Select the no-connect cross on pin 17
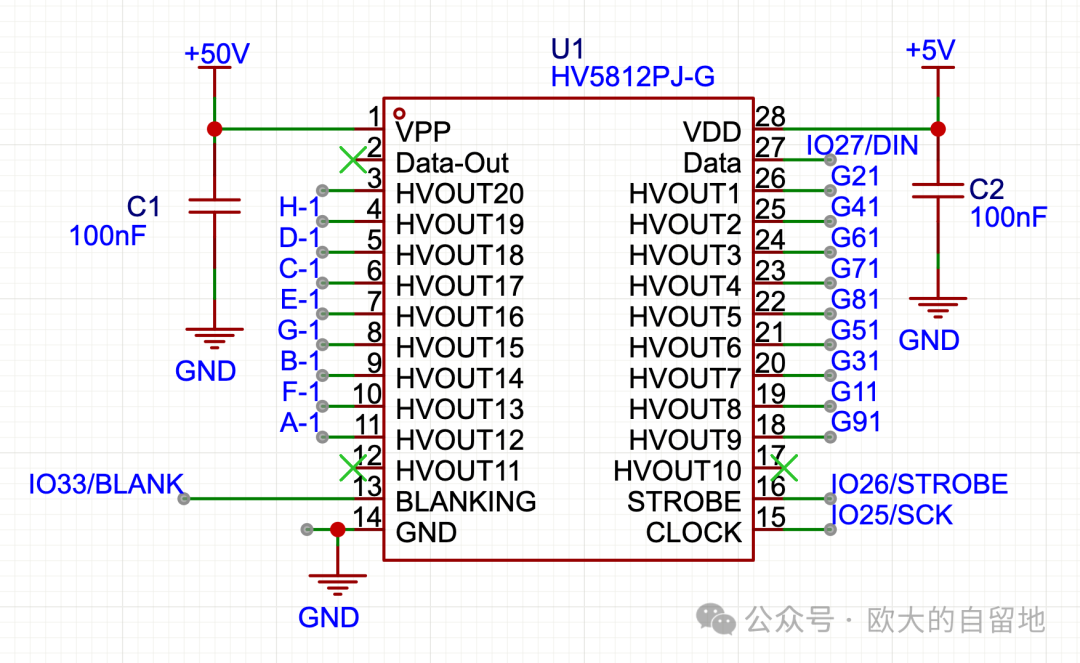 [x=785, y=468]
